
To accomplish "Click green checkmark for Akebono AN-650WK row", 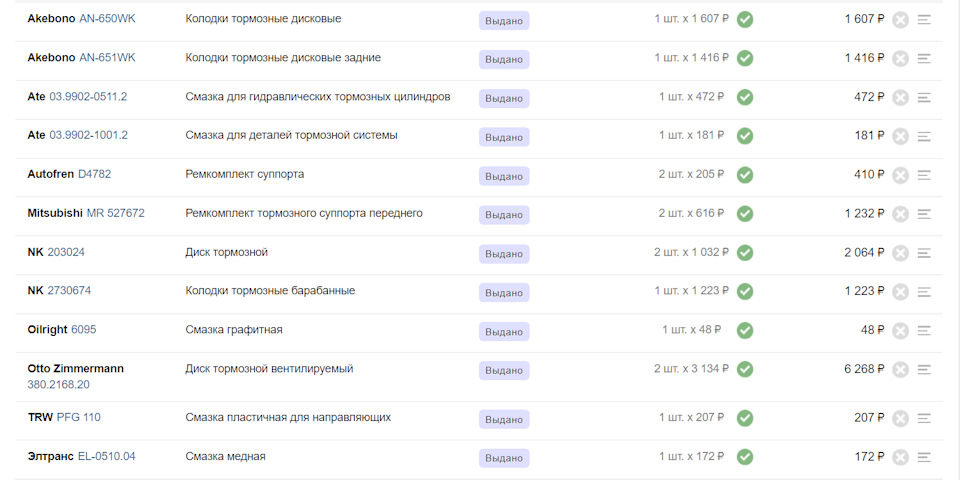I will [x=744, y=20].
